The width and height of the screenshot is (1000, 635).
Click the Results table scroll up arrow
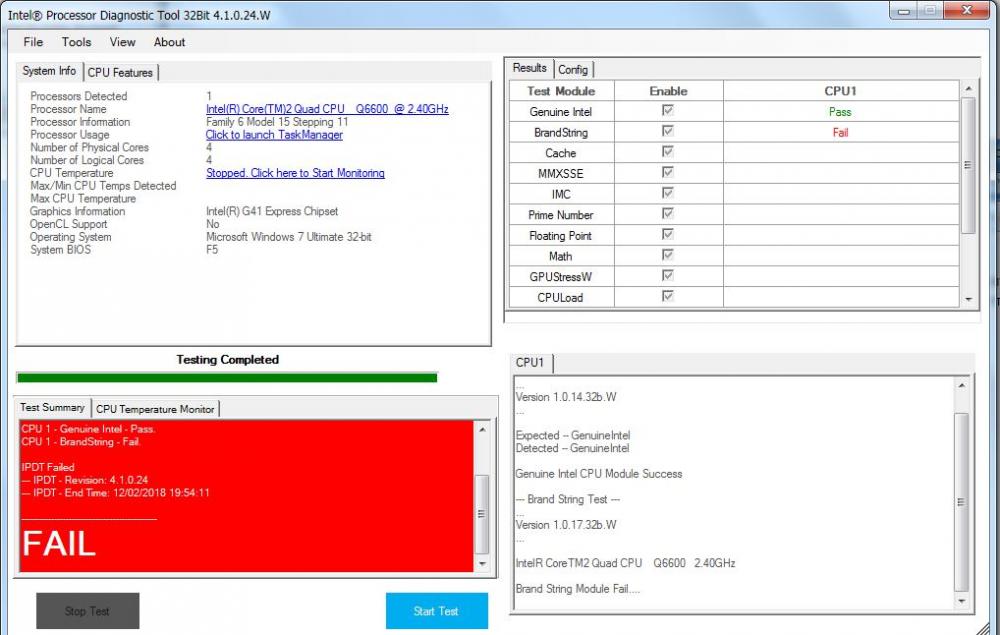[968, 88]
